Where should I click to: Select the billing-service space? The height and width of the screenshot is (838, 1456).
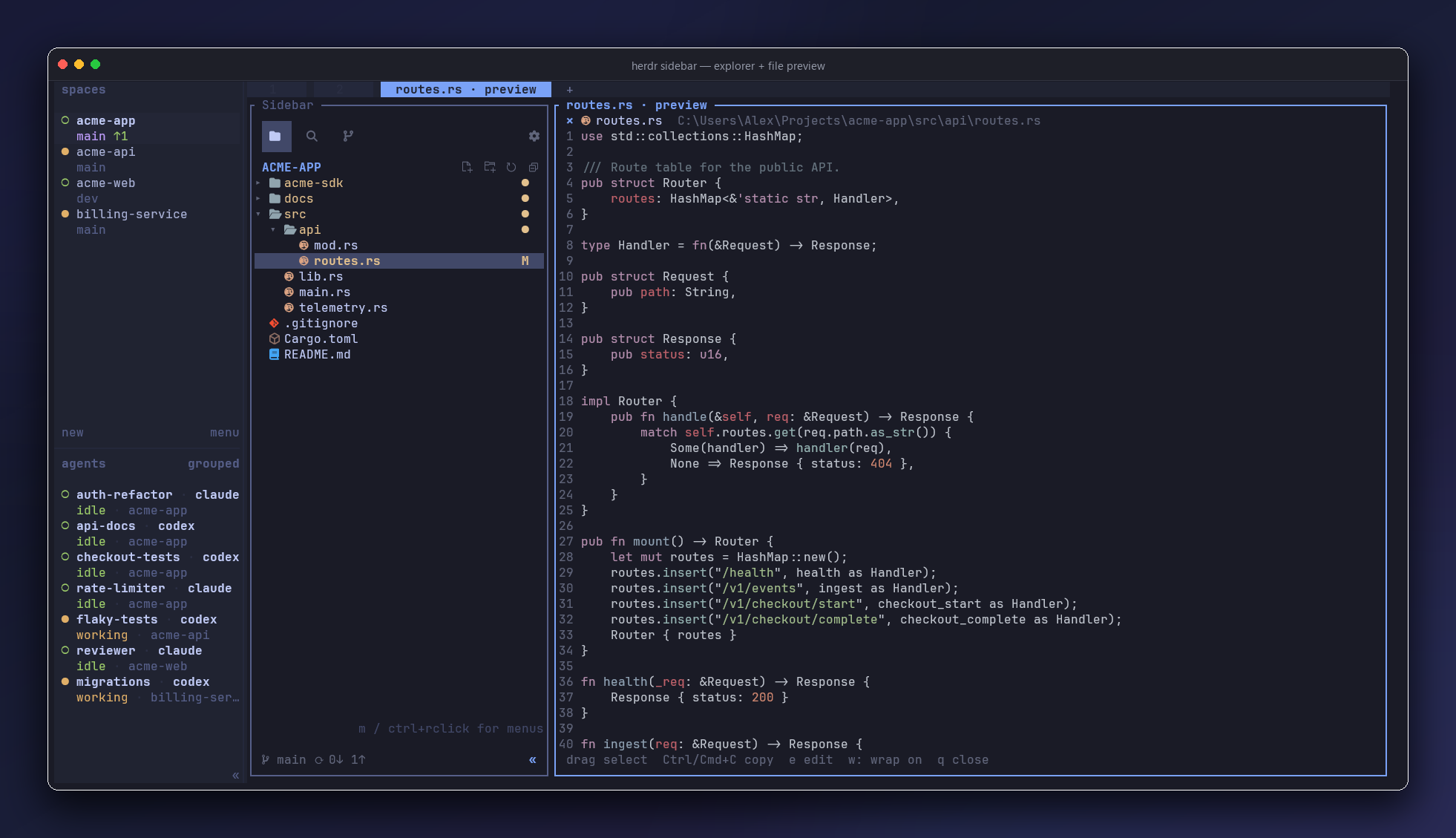click(x=131, y=215)
